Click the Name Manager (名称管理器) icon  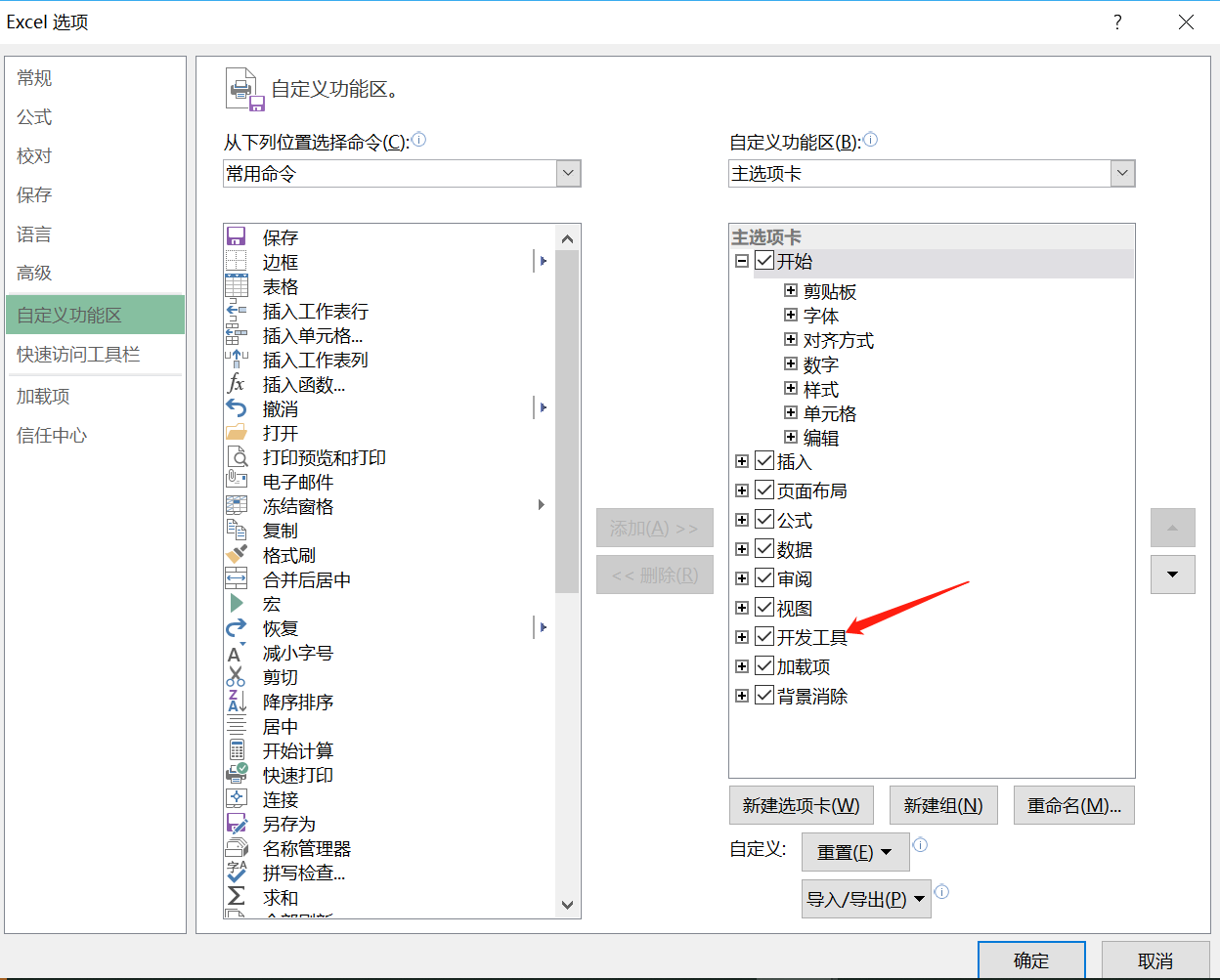pyautogui.click(x=236, y=847)
